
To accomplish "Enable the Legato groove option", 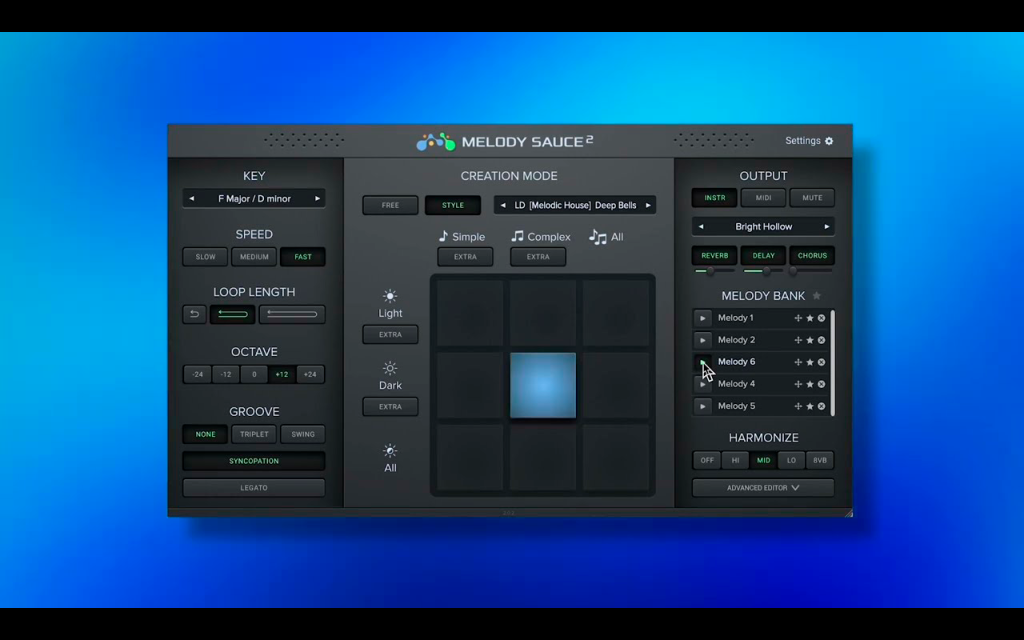I will click(254, 488).
